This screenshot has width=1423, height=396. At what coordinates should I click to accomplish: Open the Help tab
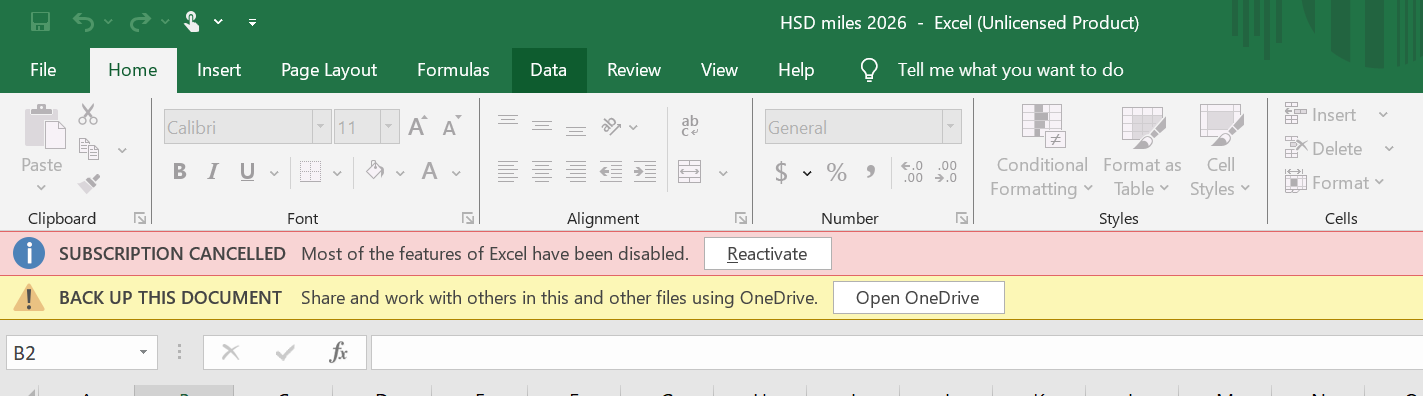[x=796, y=70]
